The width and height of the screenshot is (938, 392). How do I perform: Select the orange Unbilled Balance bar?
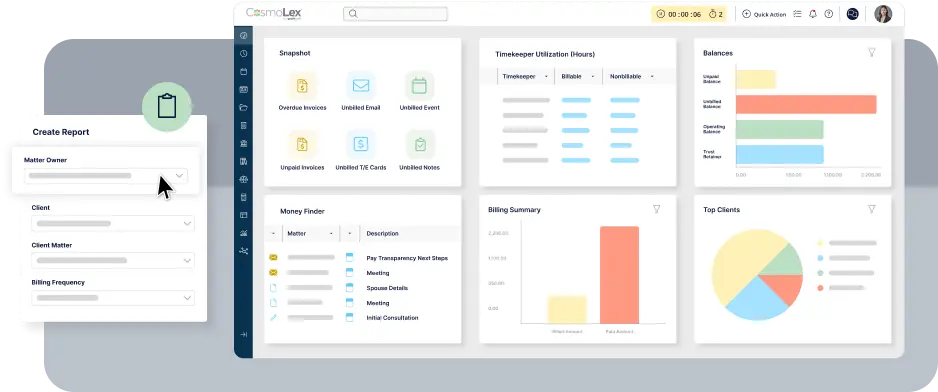[806, 104]
